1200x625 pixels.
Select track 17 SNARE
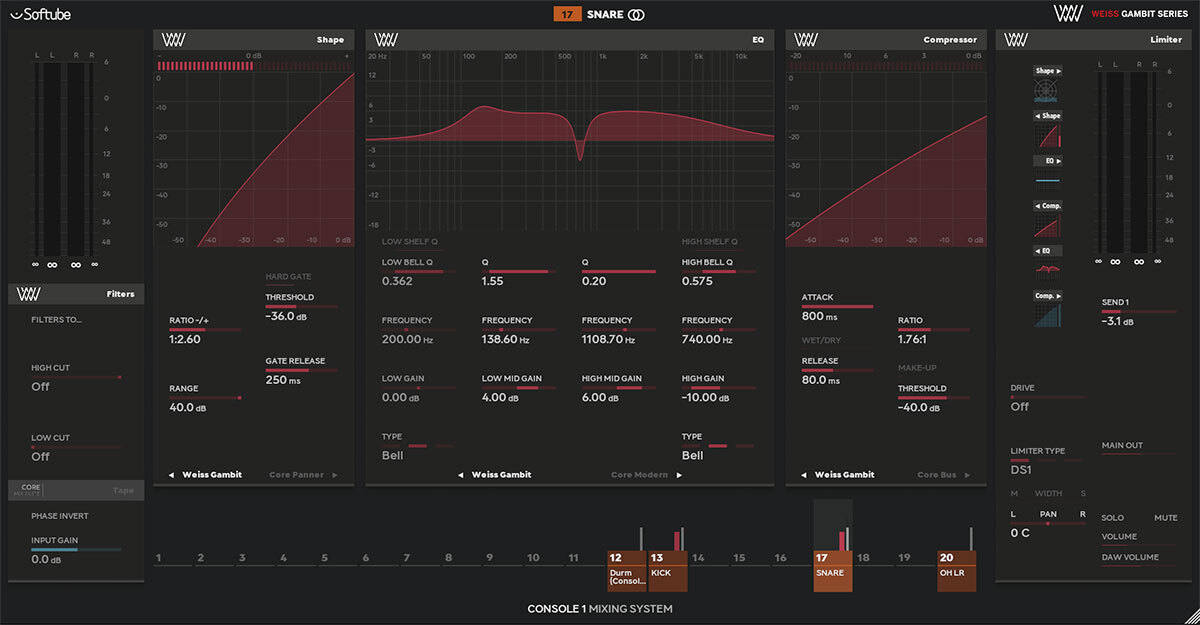coord(833,571)
